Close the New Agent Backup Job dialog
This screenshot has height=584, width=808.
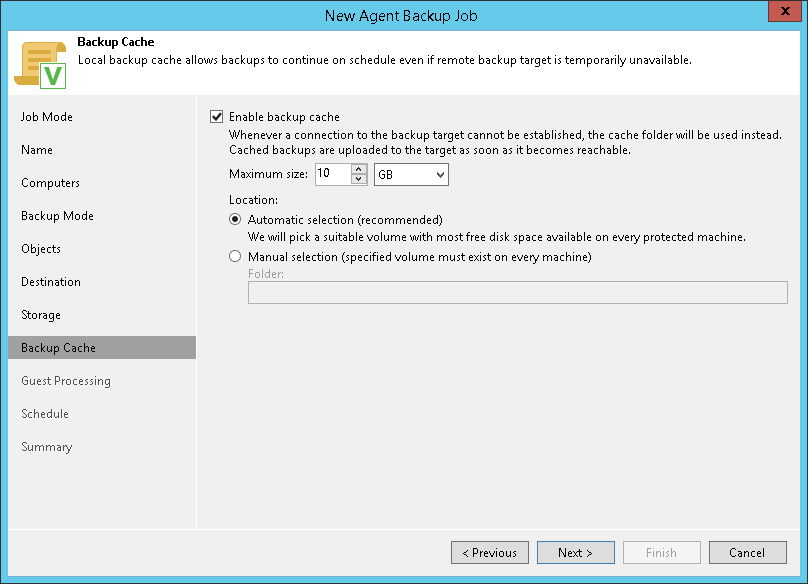(x=783, y=13)
